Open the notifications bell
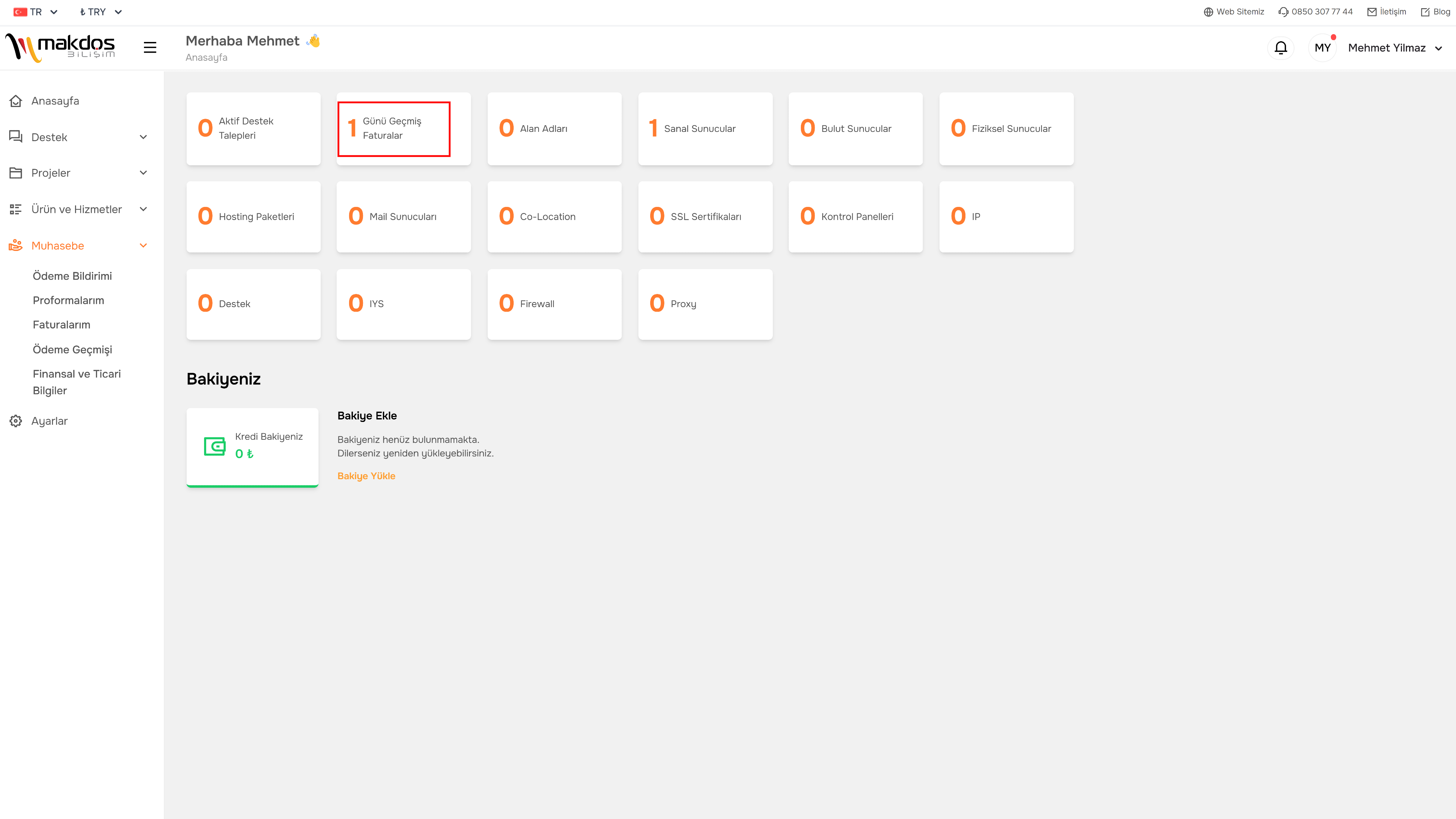 1281,48
